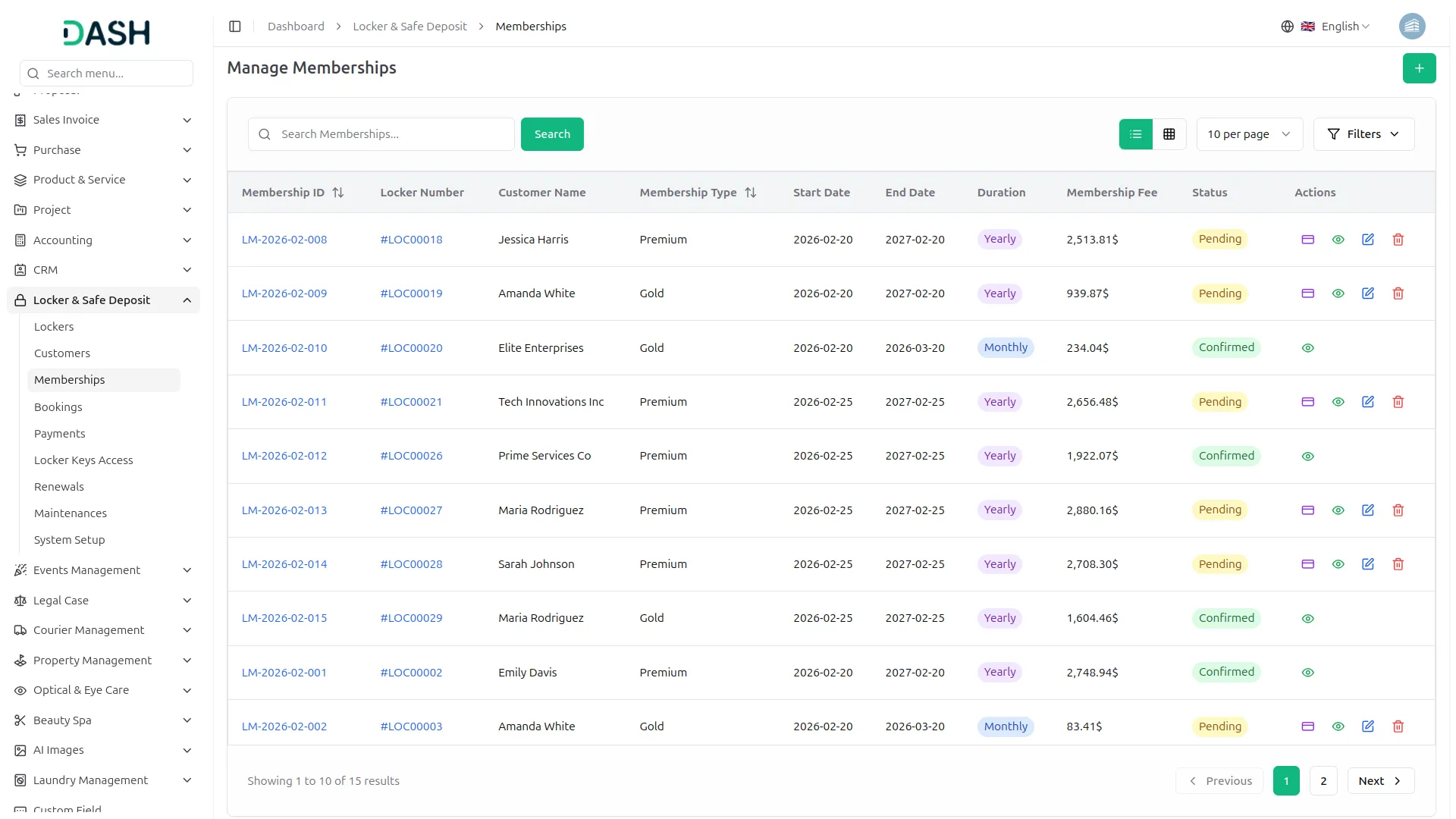1456x819 pixels.
Task: Open the Renewals sidebar item
Action: click(58, 486)
